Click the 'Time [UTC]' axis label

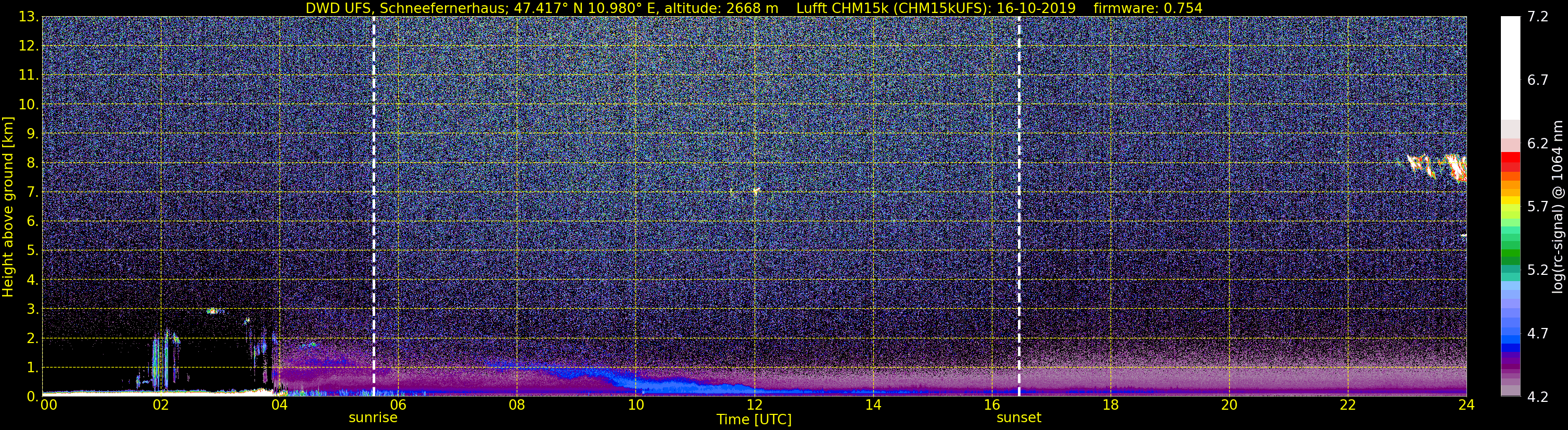(754, 420)
